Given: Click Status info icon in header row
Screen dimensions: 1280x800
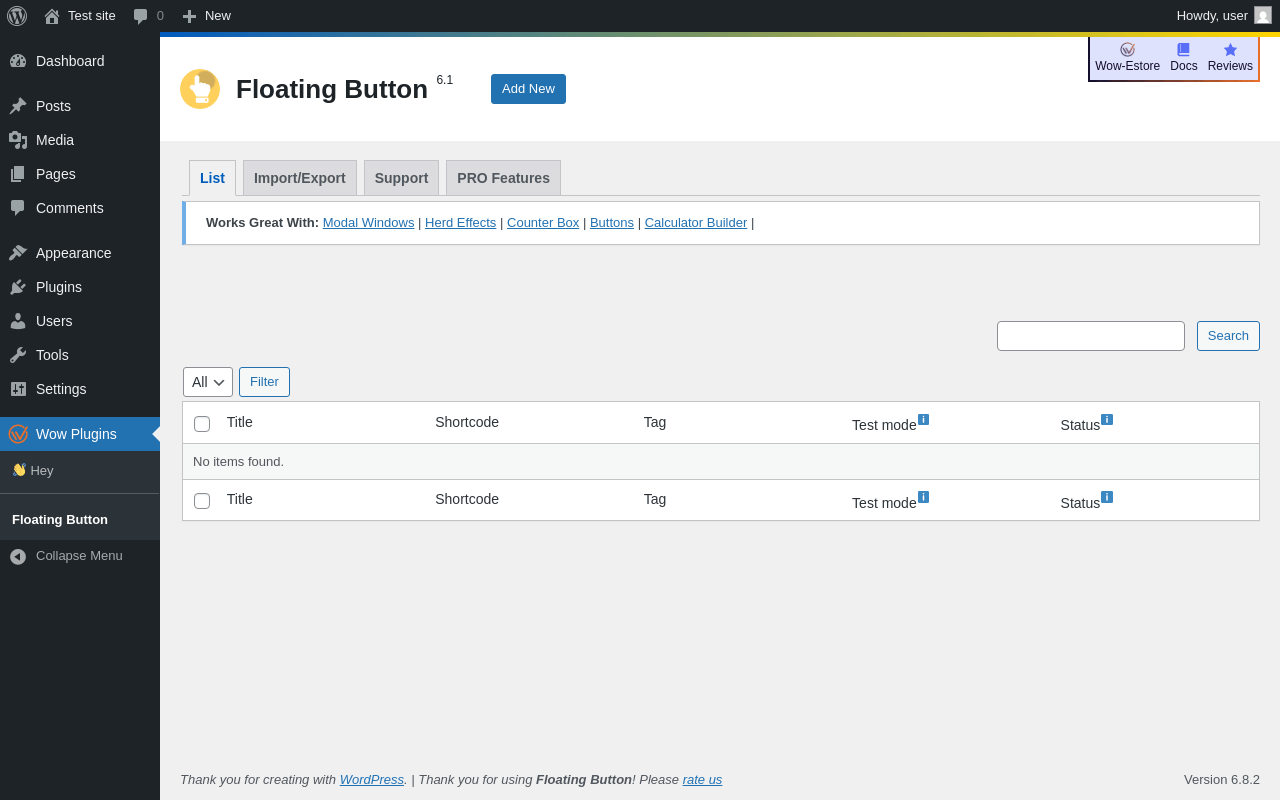Looking at the screenshot, I should (1107, 420).
